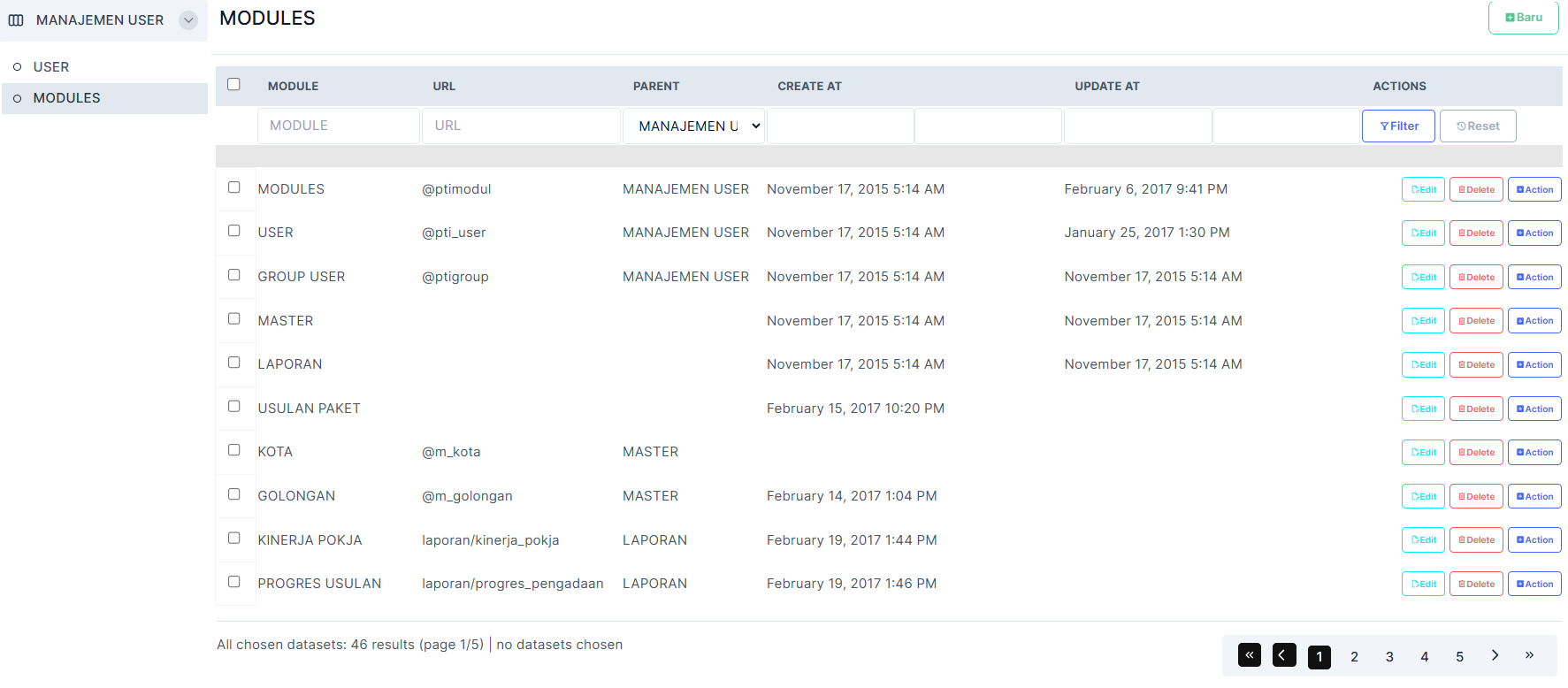Open the Action menu for the MODULES row
This screenshot has width=1568, height=688.
(1534, 189)
